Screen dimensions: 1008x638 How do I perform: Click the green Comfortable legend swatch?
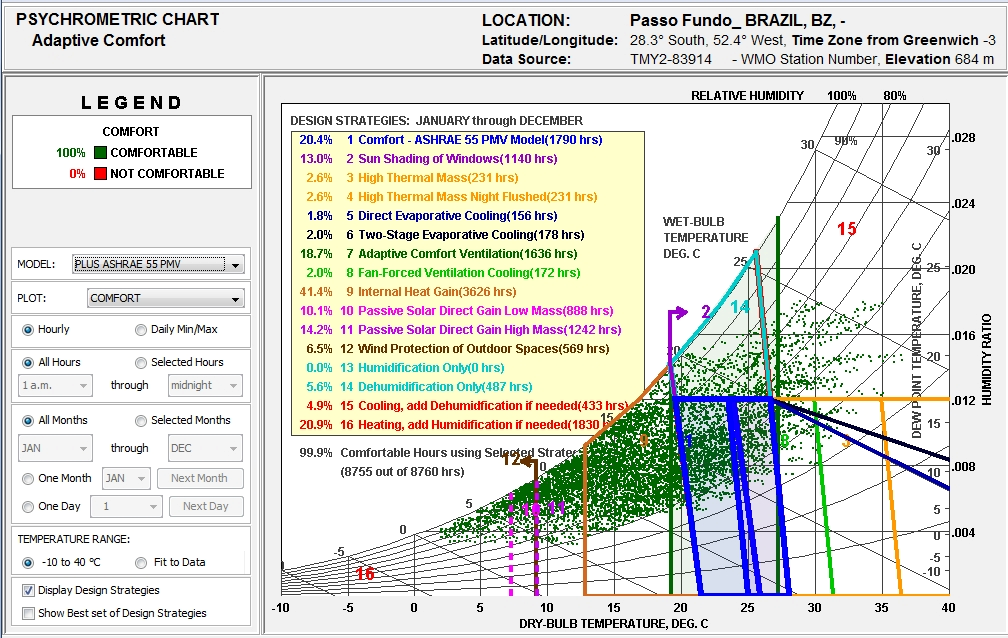(x=99, y=153)
